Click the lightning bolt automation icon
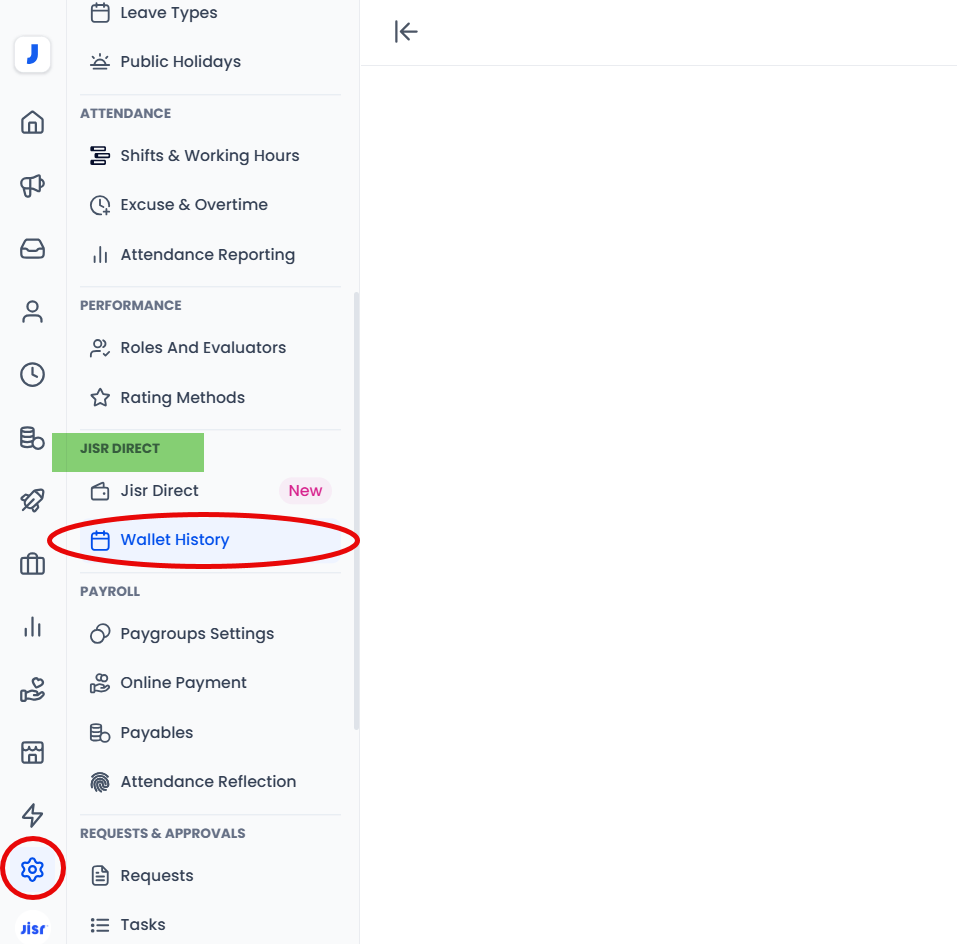 [33, 815]
